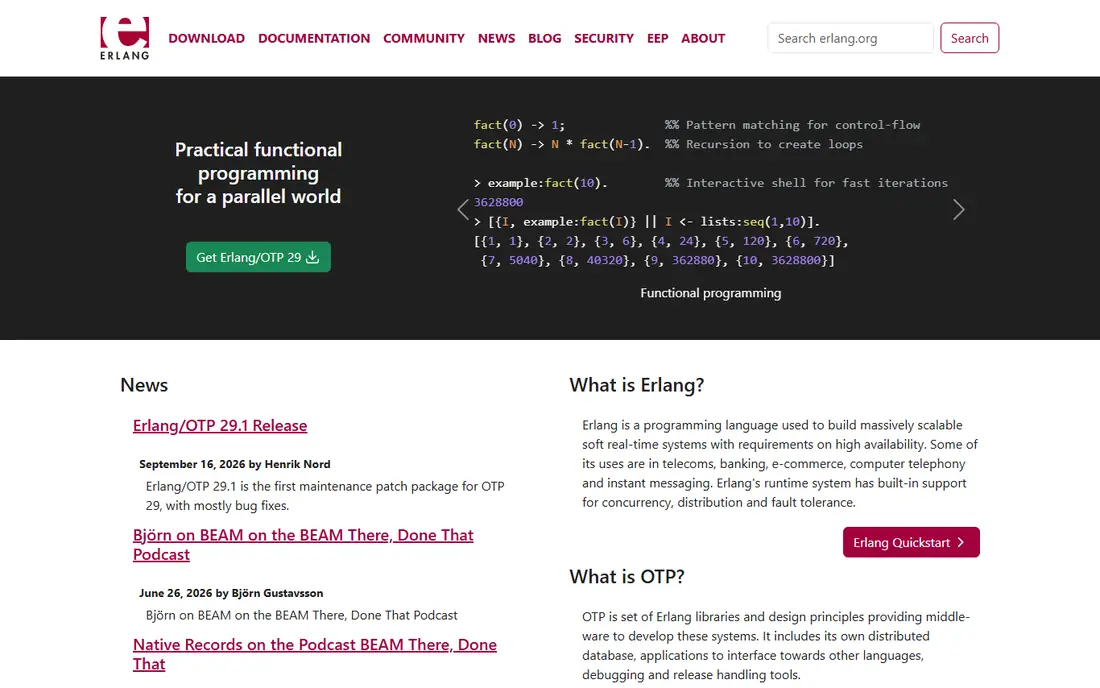Click the Functional programming slide caption
The width and height of the screenshot is (1100, 688).
(711, 293)
